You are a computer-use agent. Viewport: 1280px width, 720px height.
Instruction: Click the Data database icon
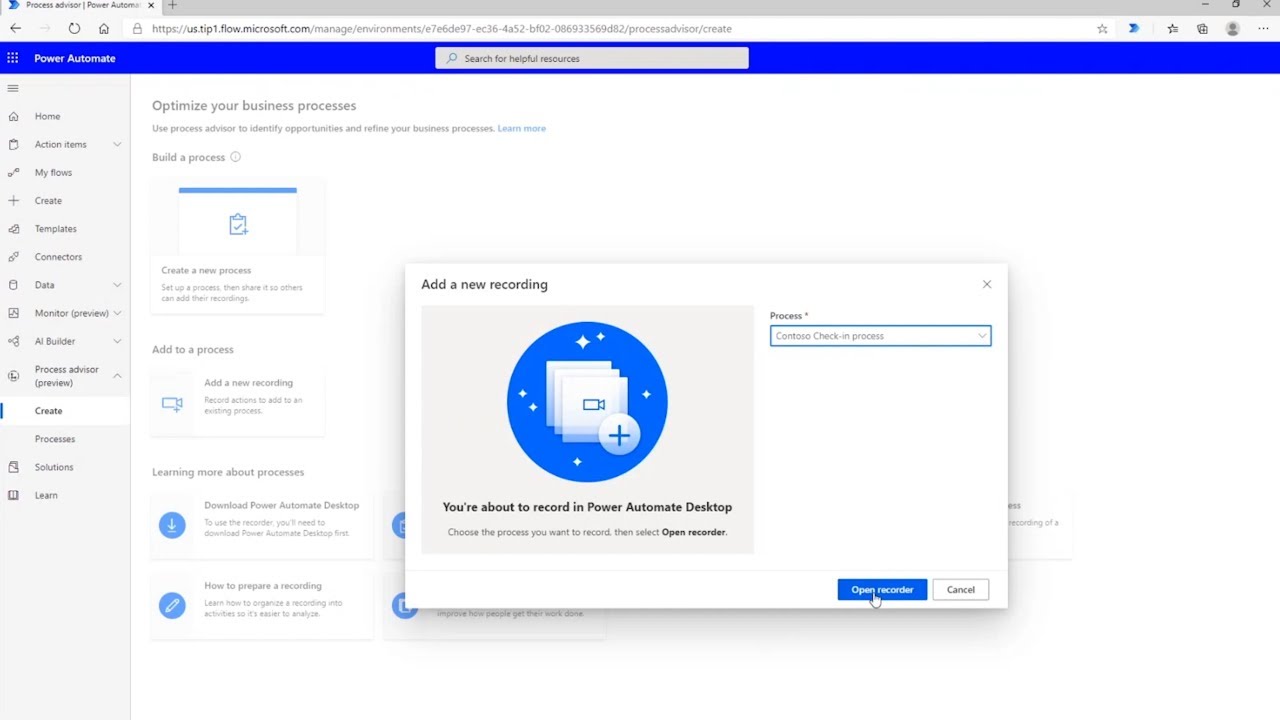(13, 285)
